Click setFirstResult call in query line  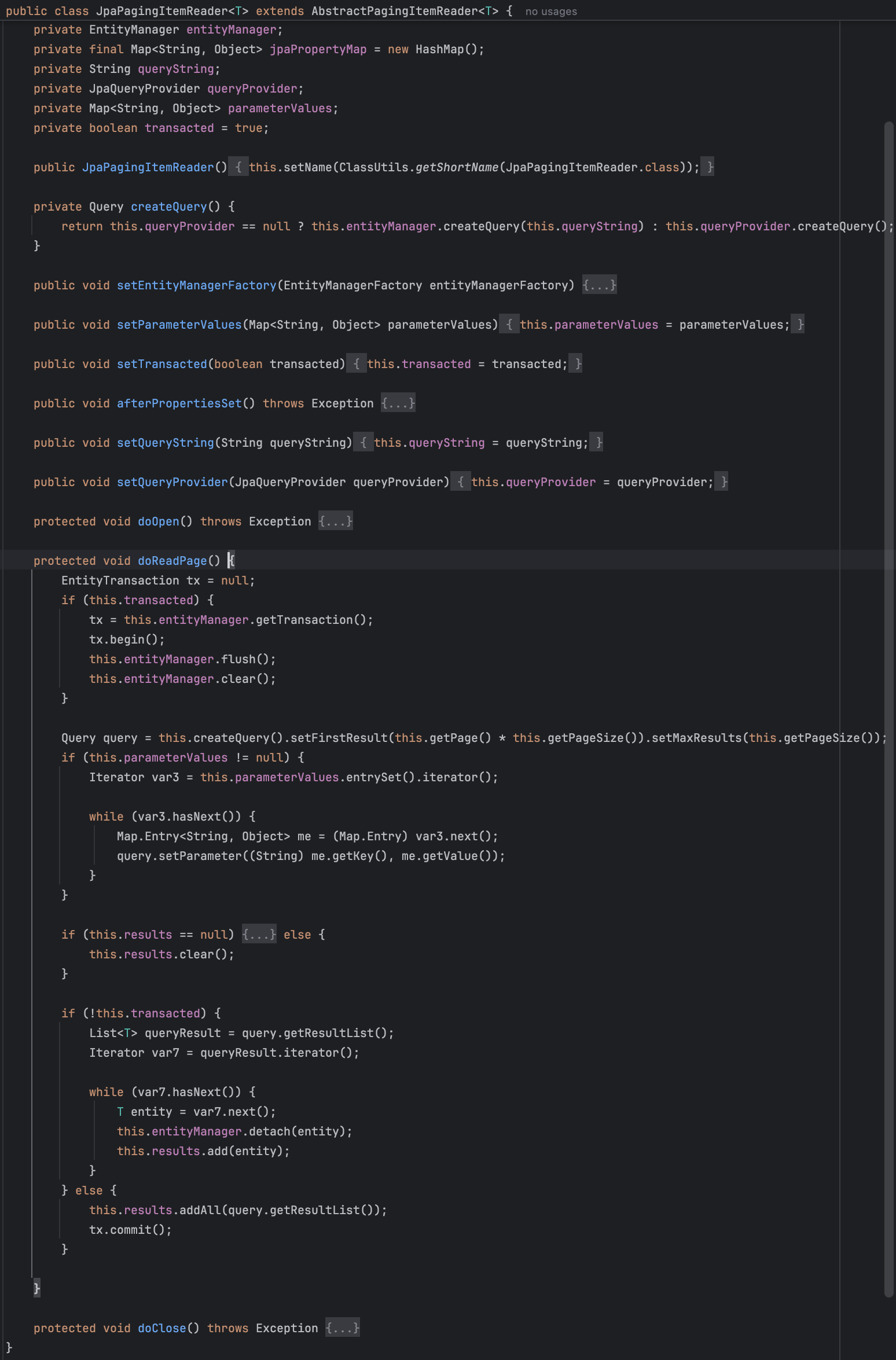339,738
